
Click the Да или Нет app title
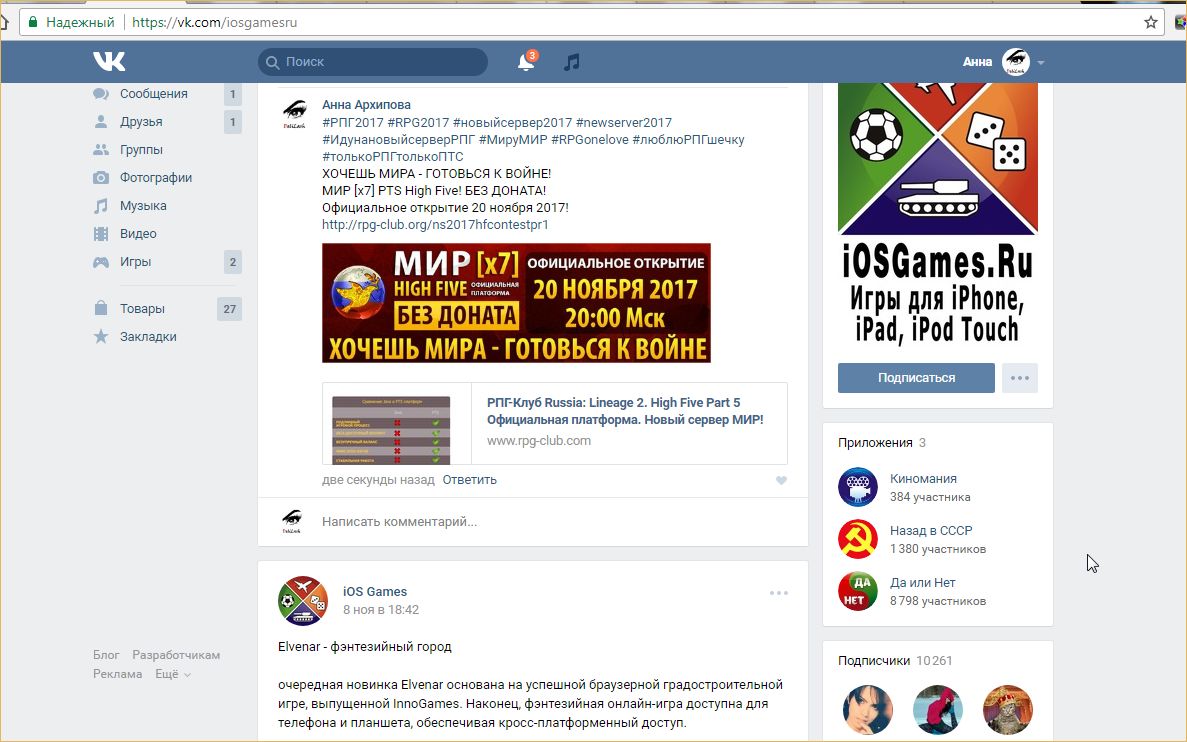[x=923, y=583]
